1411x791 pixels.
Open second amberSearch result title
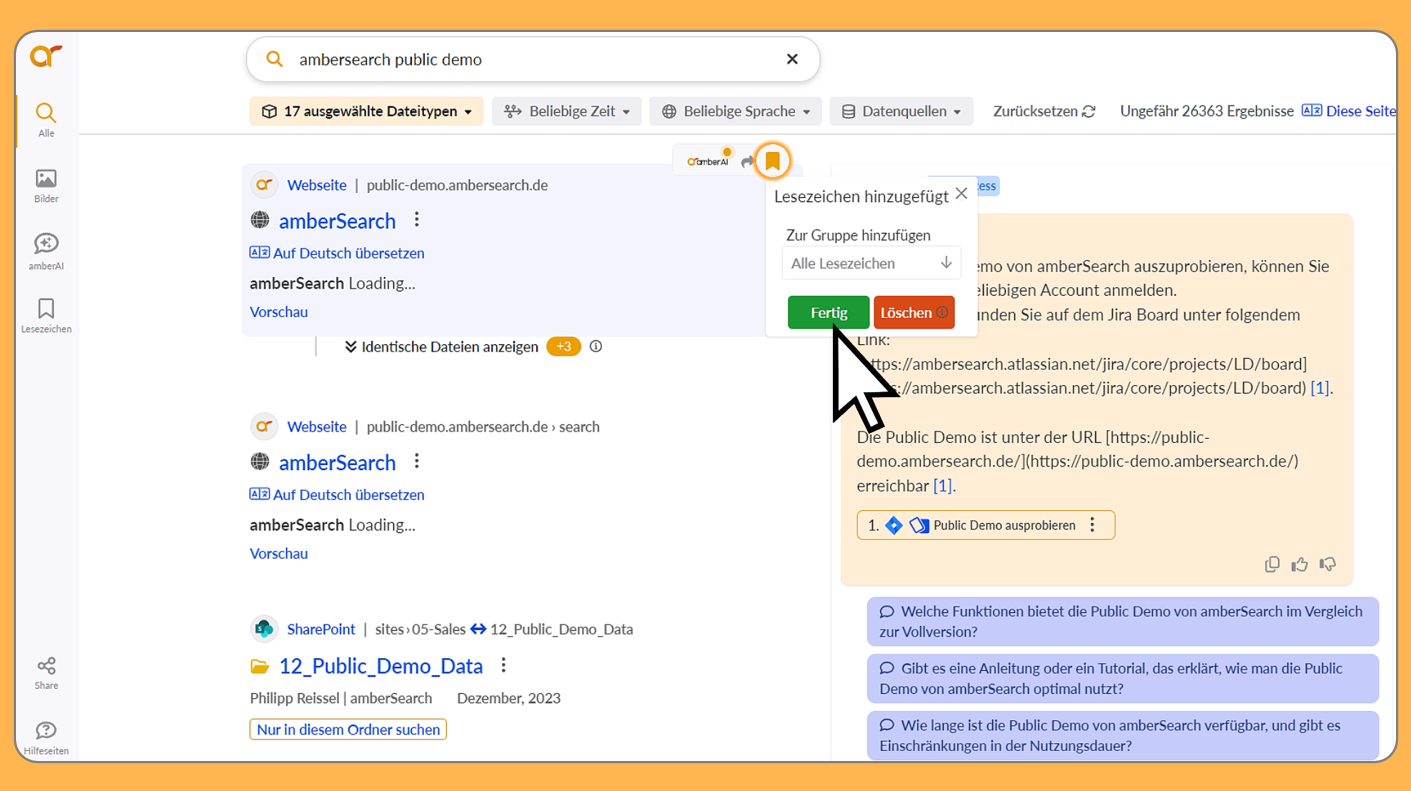tap(337, 463)
